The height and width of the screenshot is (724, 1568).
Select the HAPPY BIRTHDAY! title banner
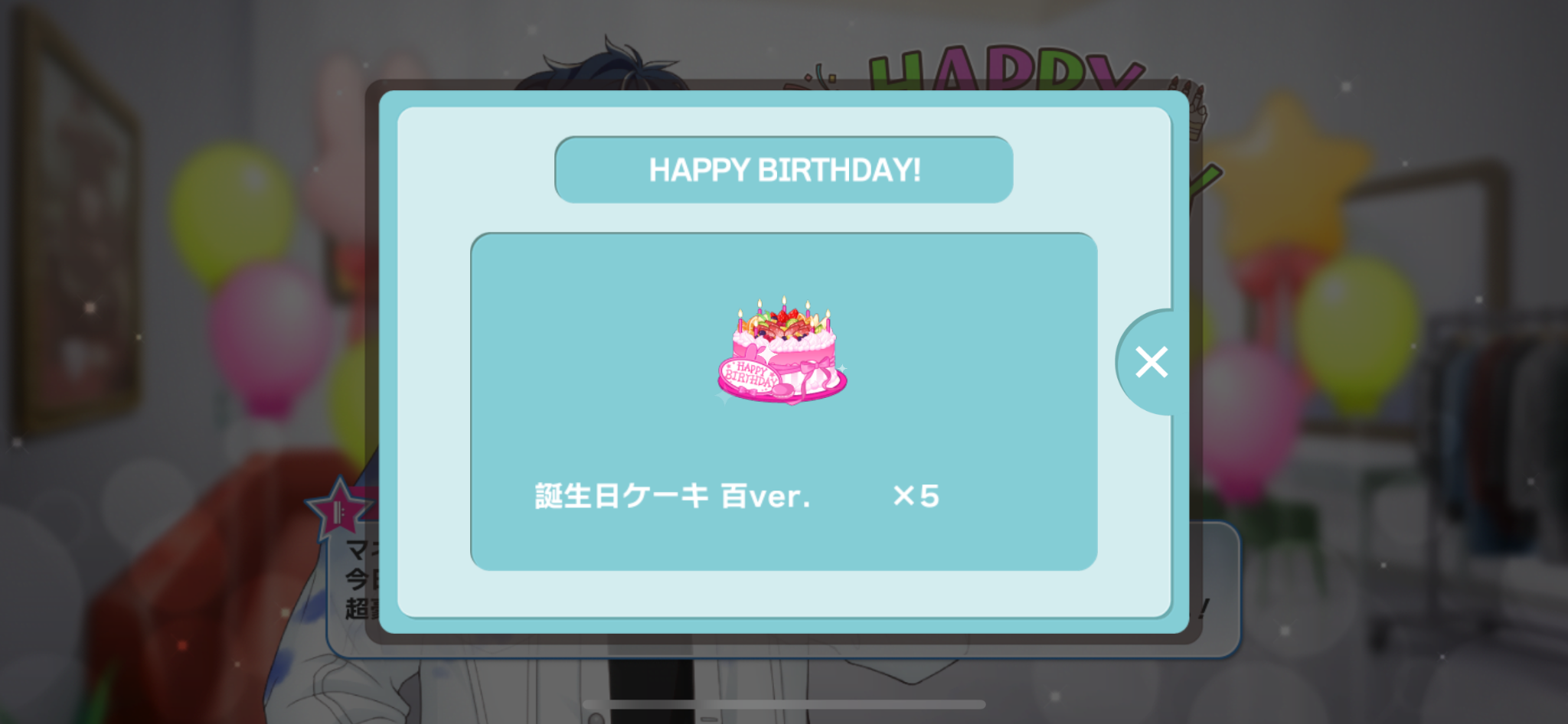pyautogui.click(x=784, y=170)
